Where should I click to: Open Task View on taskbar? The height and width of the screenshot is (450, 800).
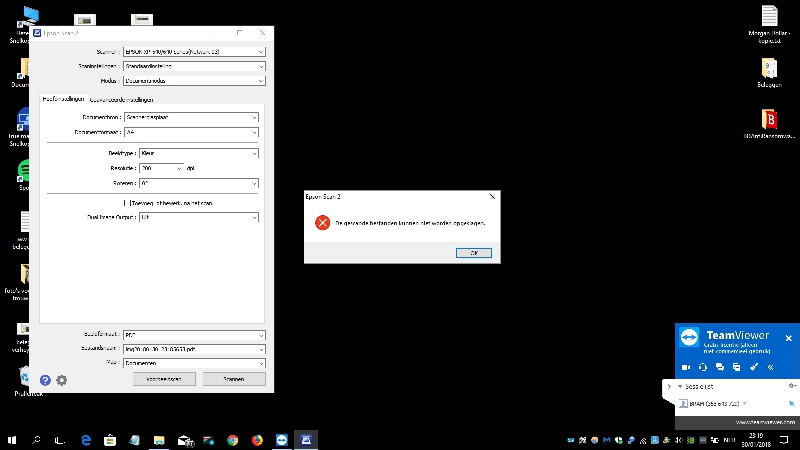click(x=60, y=440)
